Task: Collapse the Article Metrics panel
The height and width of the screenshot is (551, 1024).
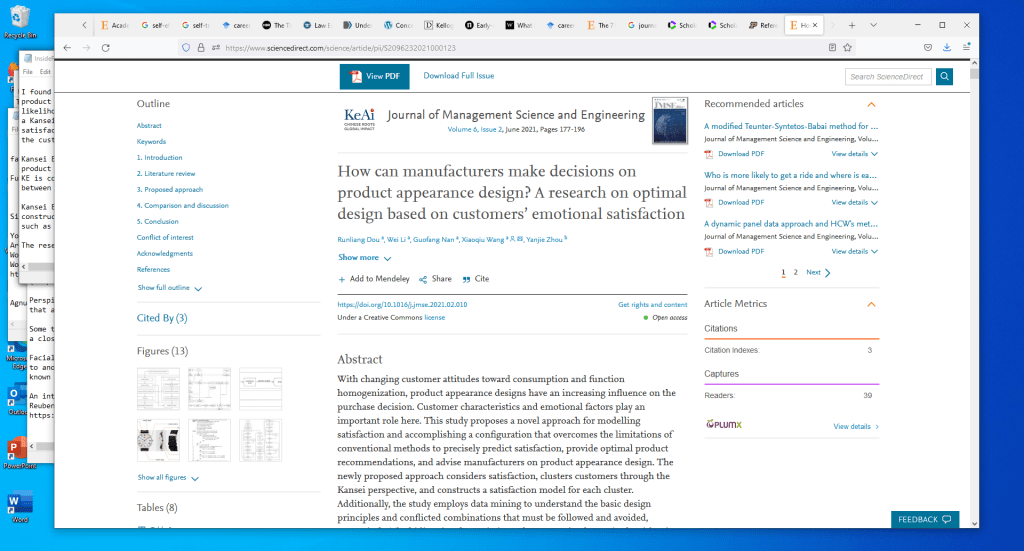Action: pos(871,304)
